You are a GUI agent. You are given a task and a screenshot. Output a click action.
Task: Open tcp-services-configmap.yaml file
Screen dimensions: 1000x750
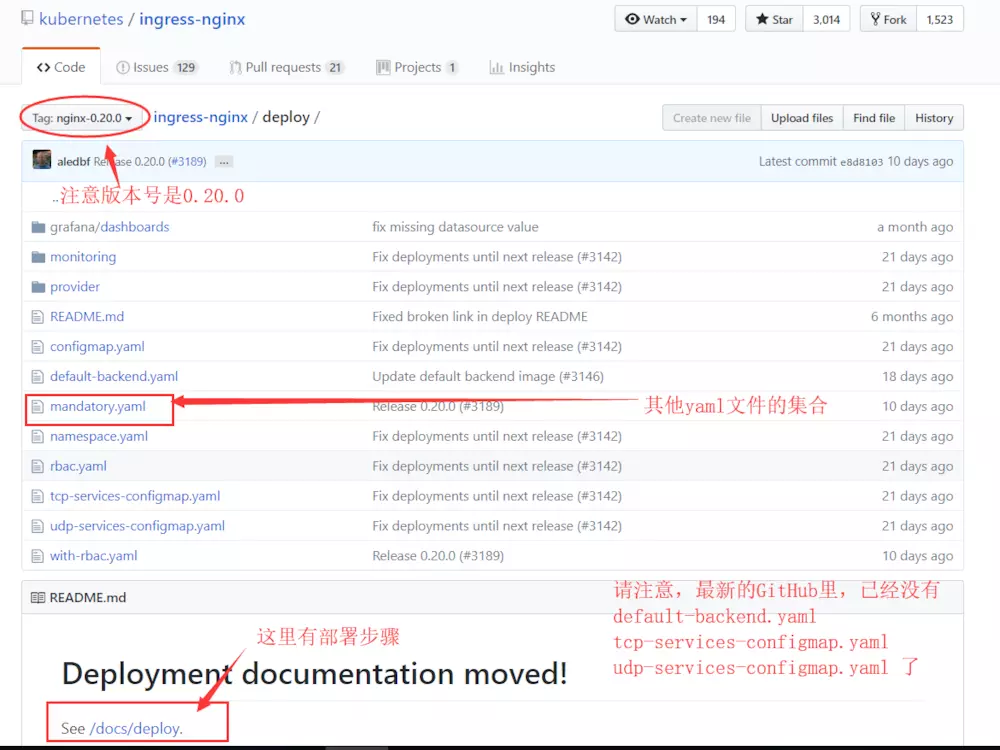click(135, 496)
